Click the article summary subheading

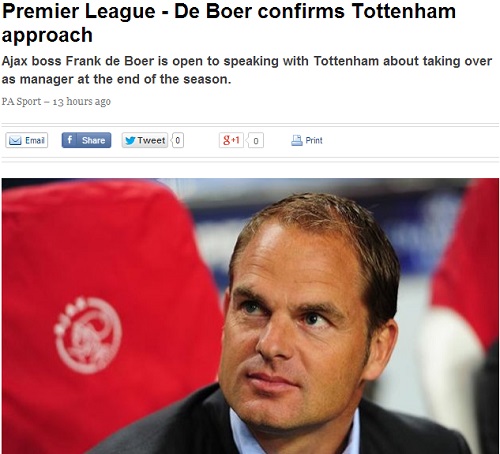coord(247,70)
